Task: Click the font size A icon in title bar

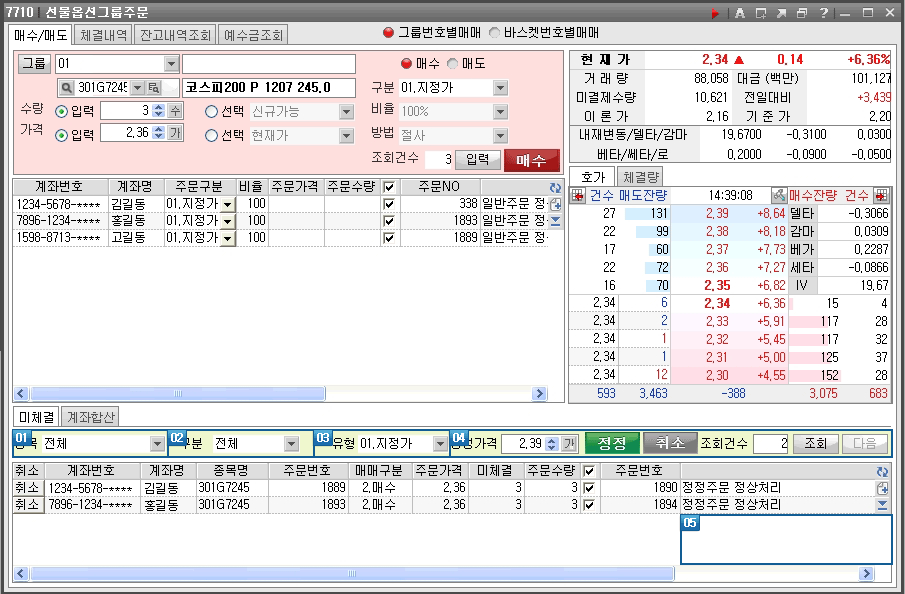Action: tap(740, 13)
